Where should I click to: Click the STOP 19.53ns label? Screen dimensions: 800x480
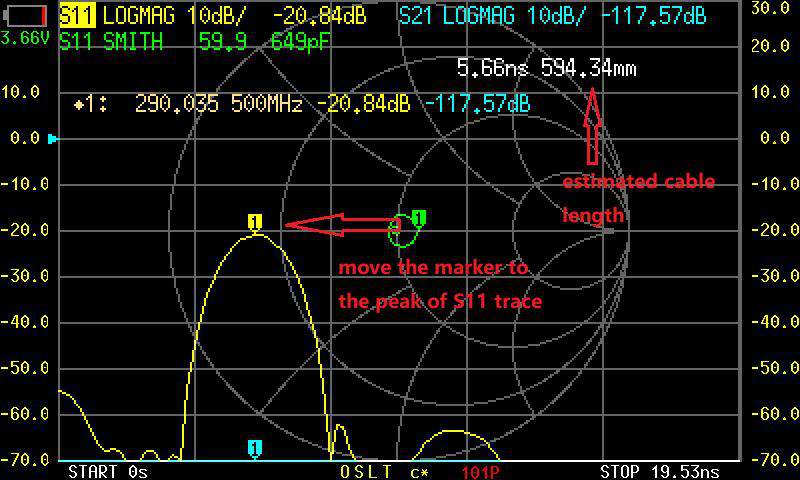coord(660,472)
